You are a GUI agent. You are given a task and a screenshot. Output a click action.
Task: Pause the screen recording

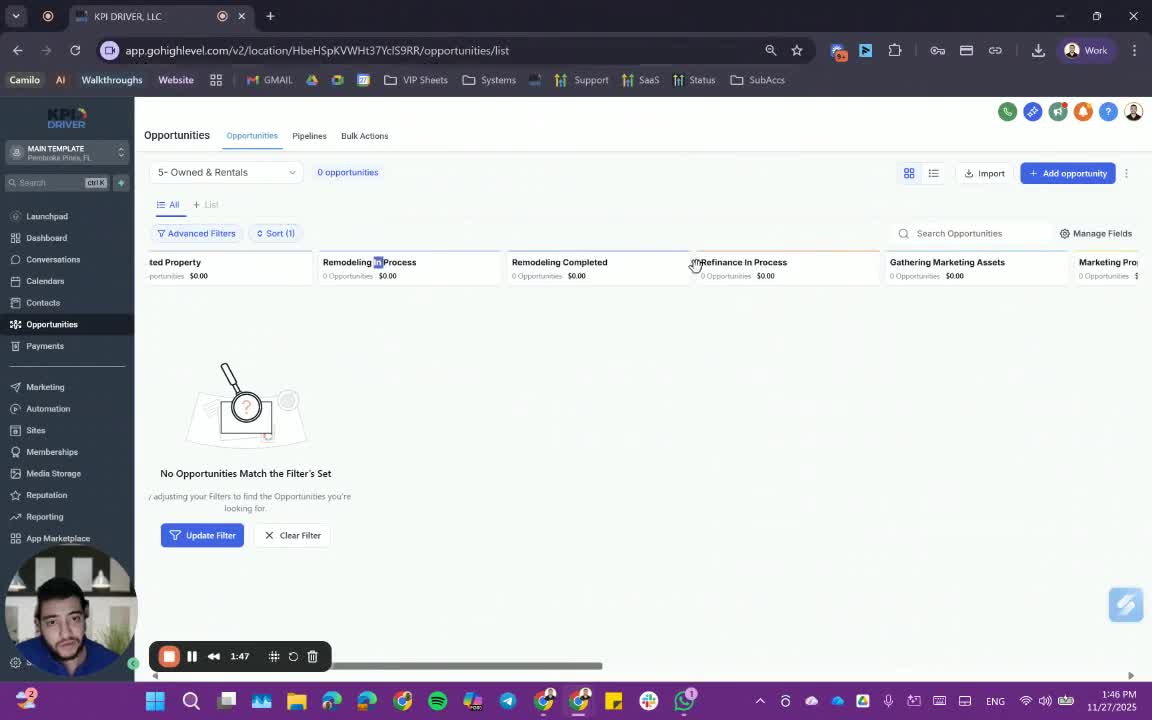192,657
